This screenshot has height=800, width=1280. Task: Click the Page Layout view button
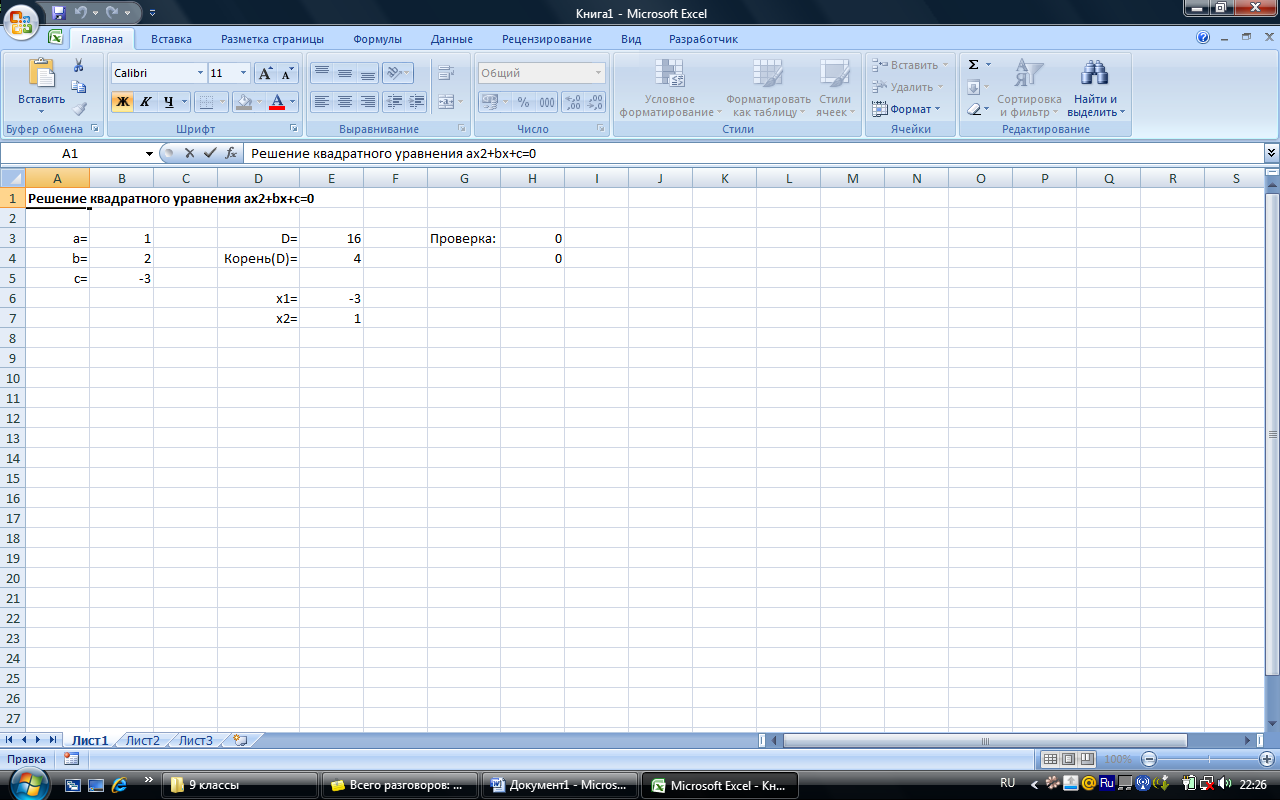pyautogui.click(x=1068, y=759)
